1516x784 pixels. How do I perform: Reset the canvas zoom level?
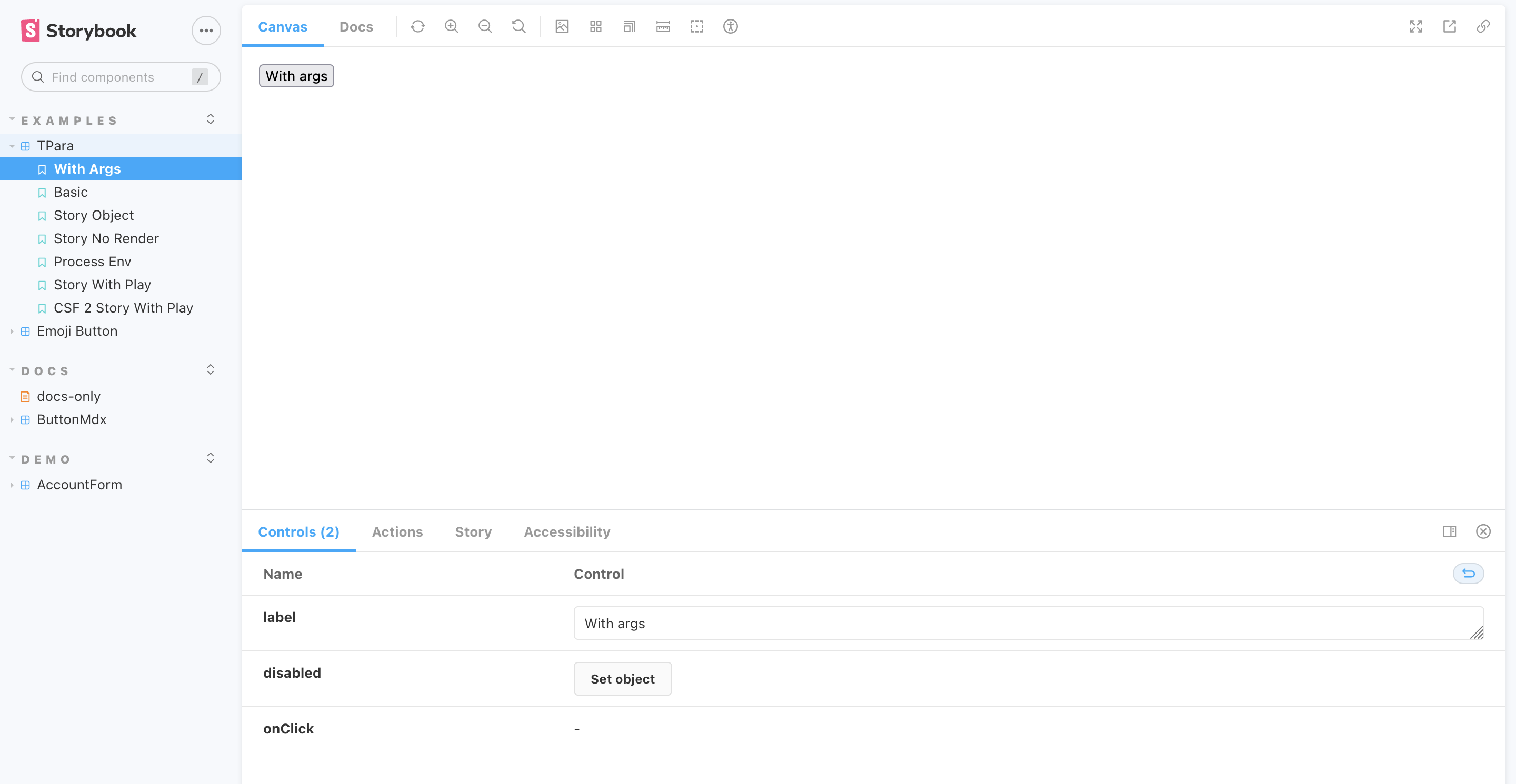[x=518, y=26]
